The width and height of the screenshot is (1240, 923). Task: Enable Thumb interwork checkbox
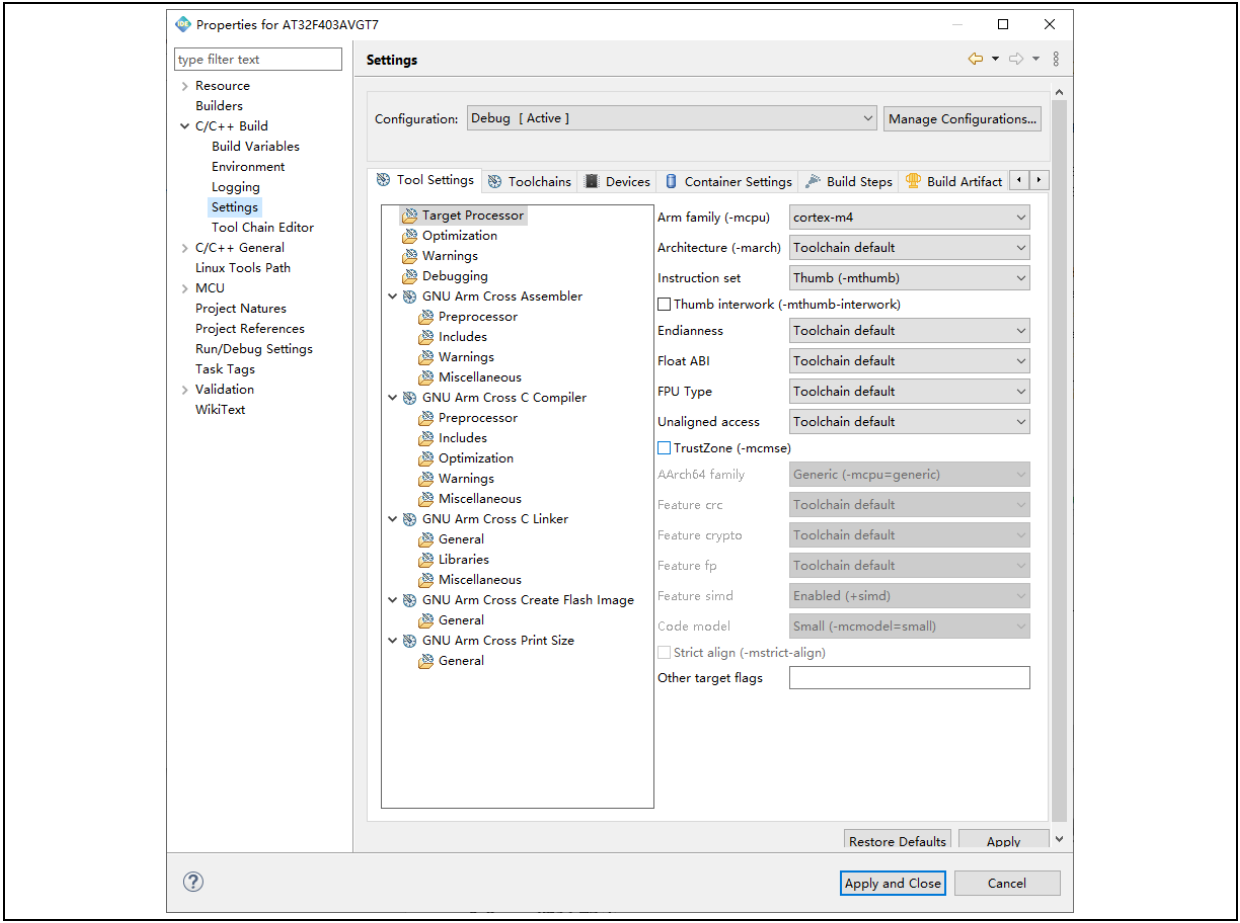tap(664, 304)
